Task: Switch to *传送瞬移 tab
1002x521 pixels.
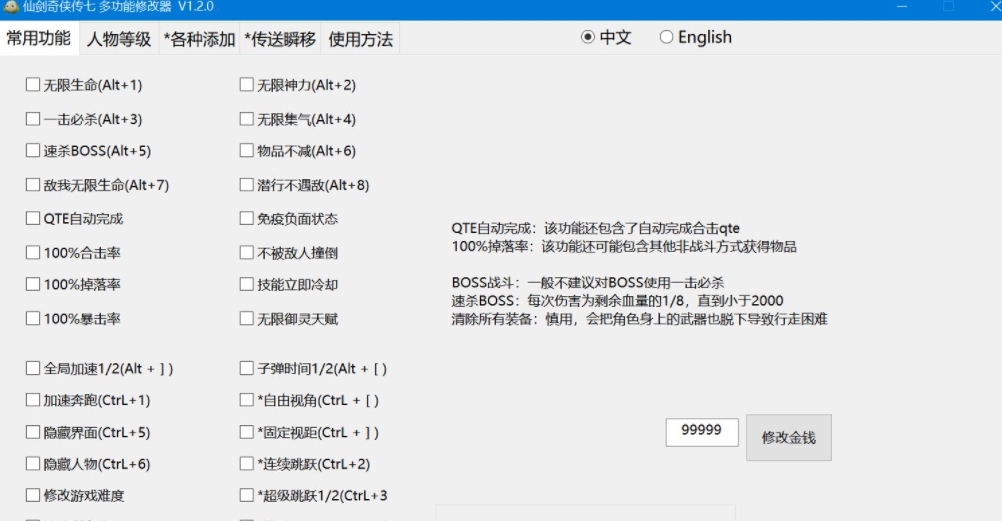Action: click(x=280, y=40)
